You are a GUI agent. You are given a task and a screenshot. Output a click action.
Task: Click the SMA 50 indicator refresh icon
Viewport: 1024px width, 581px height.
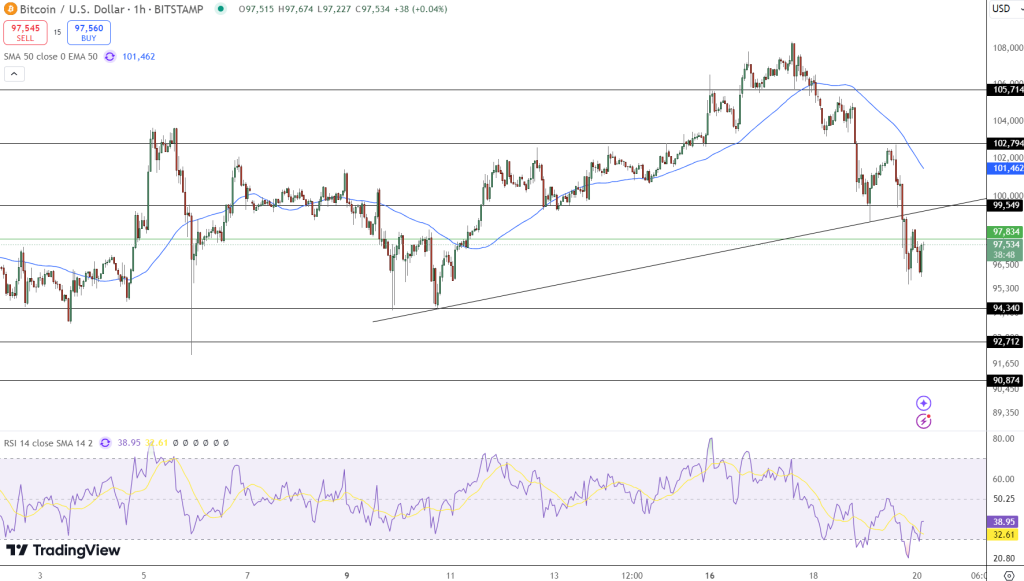click(110, 57)
